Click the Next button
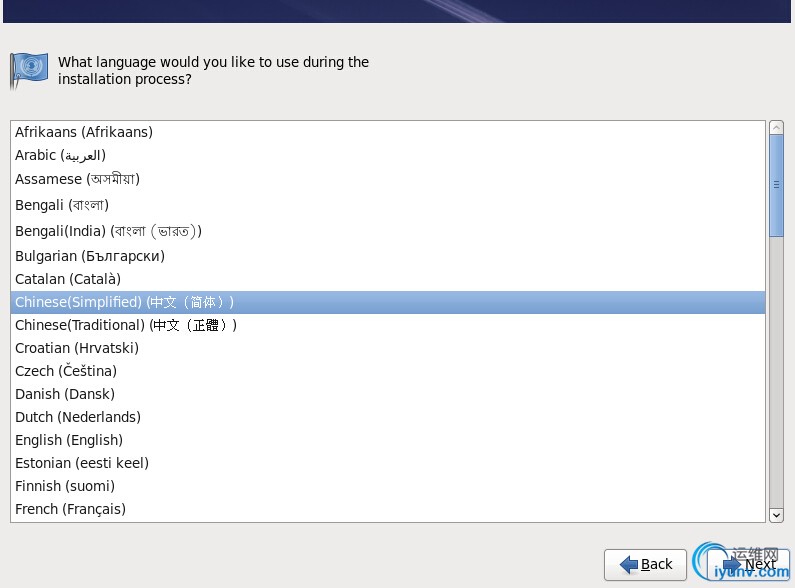 tap(748, 564)
